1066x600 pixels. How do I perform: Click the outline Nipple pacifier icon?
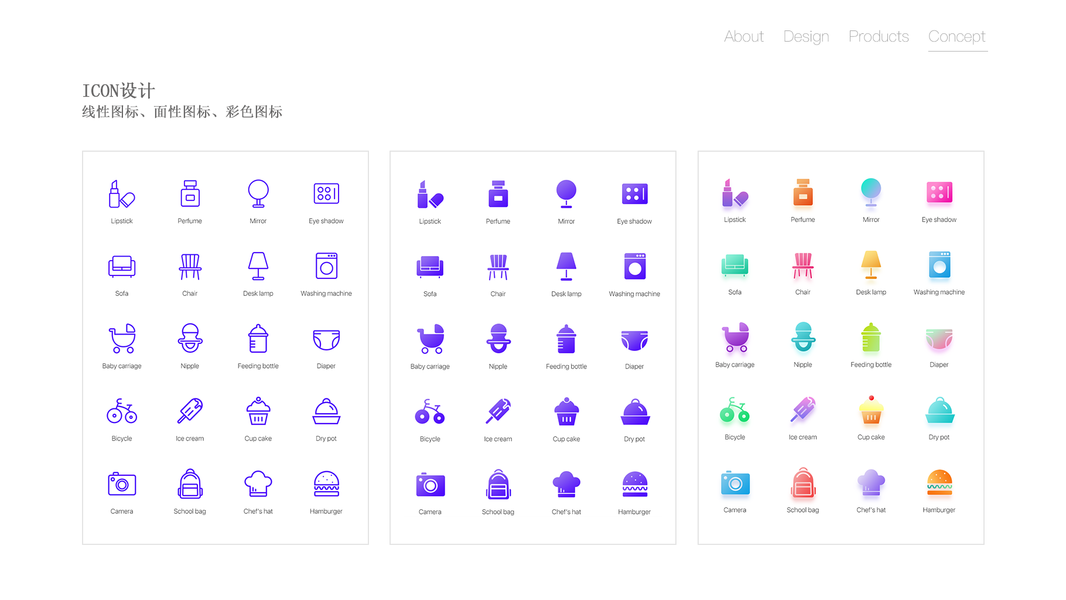click(x=190, y=338)
